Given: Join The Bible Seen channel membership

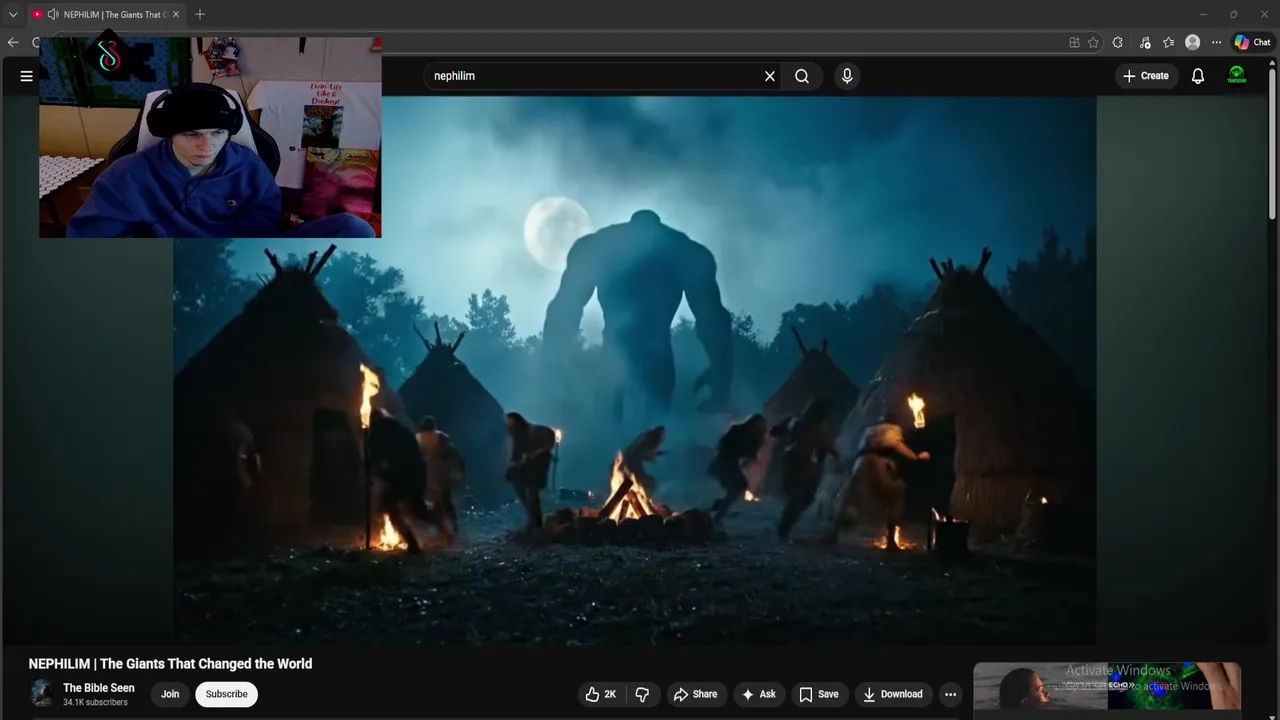Looking at the screenshot, I should 170,694.
